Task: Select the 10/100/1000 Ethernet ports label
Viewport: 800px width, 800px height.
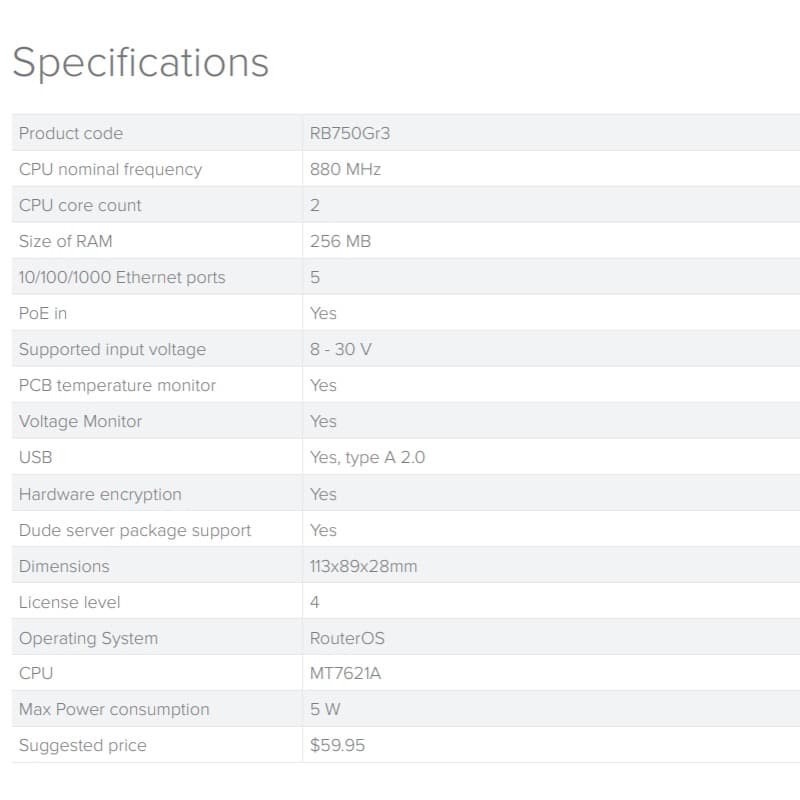Action: pyautogui.click(x=122, y=277)
